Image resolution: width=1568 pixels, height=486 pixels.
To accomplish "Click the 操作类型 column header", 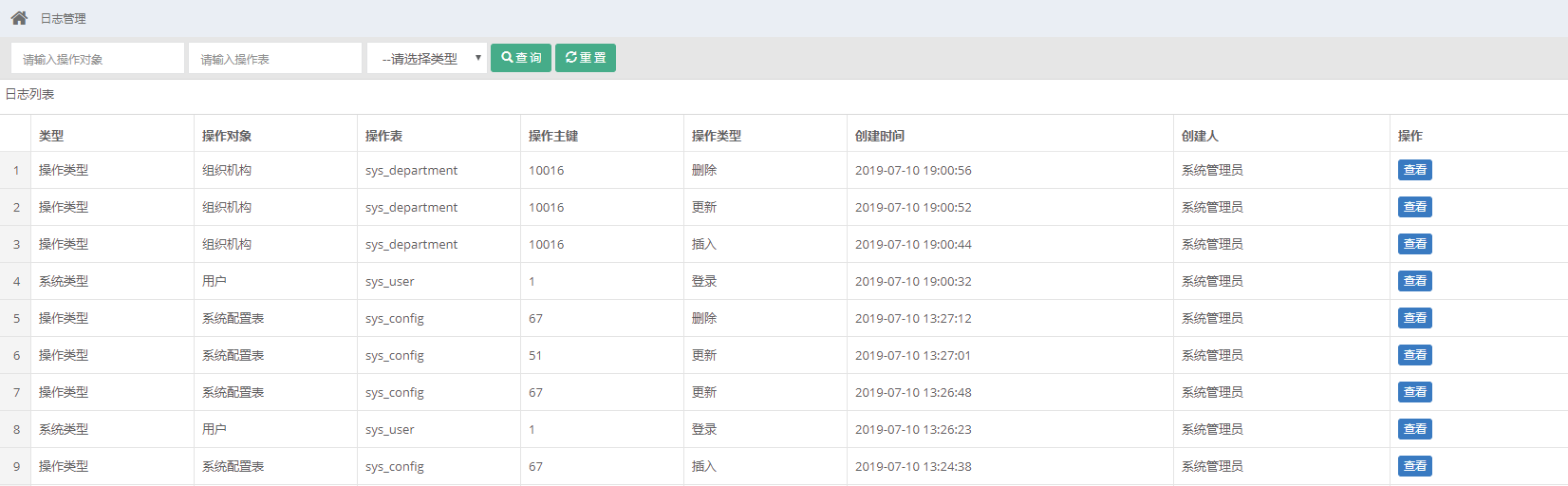I will click(717, 136).
